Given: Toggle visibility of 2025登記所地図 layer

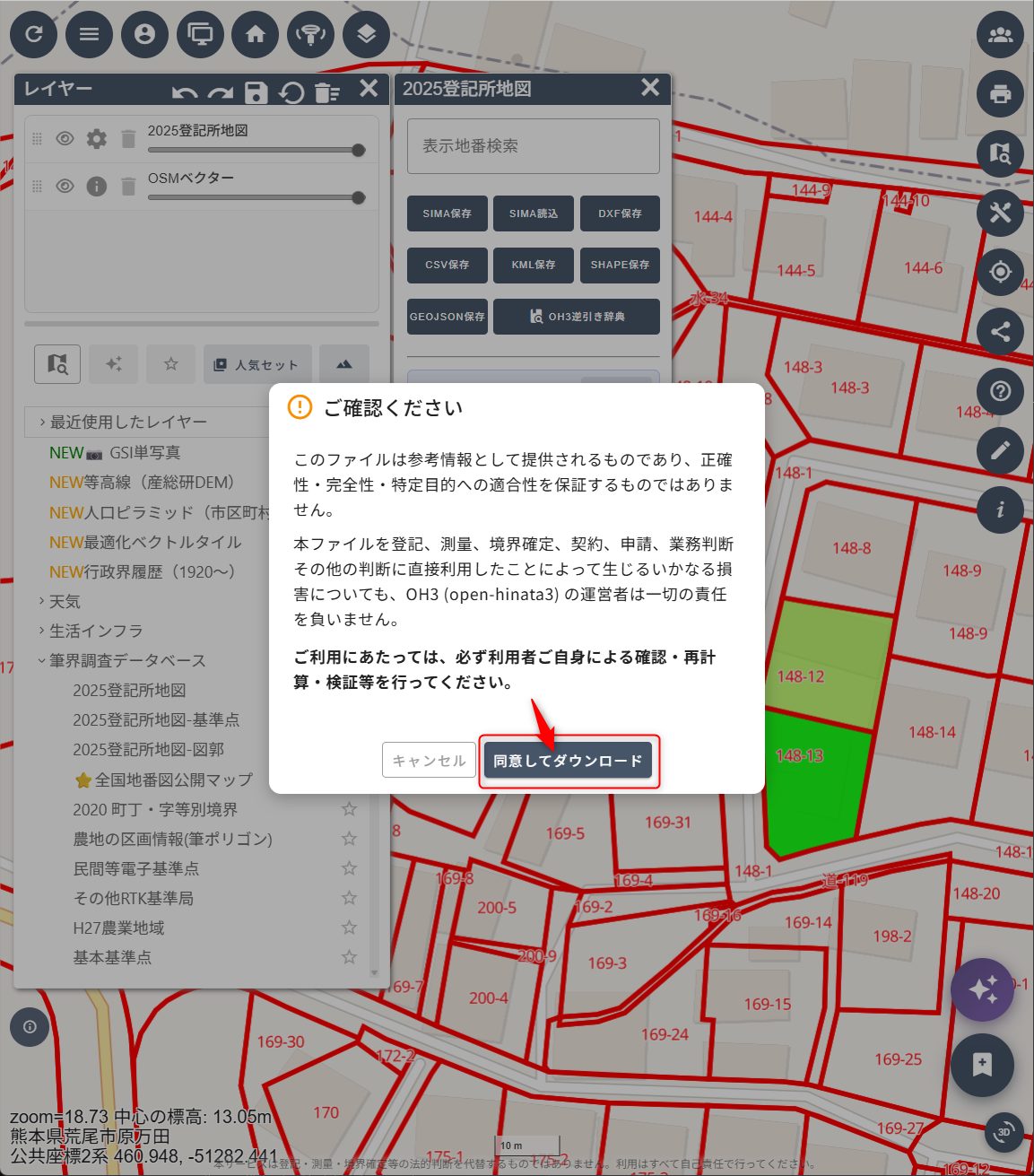Looking at the screenshot, I should [65, 139].
